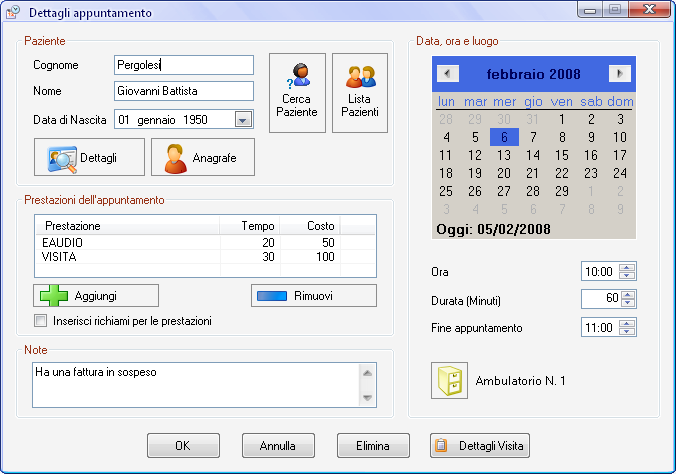Viewport: 676px width, 474px height.
Task: Open Lista Pazienti button
Action: pos(360,93)
